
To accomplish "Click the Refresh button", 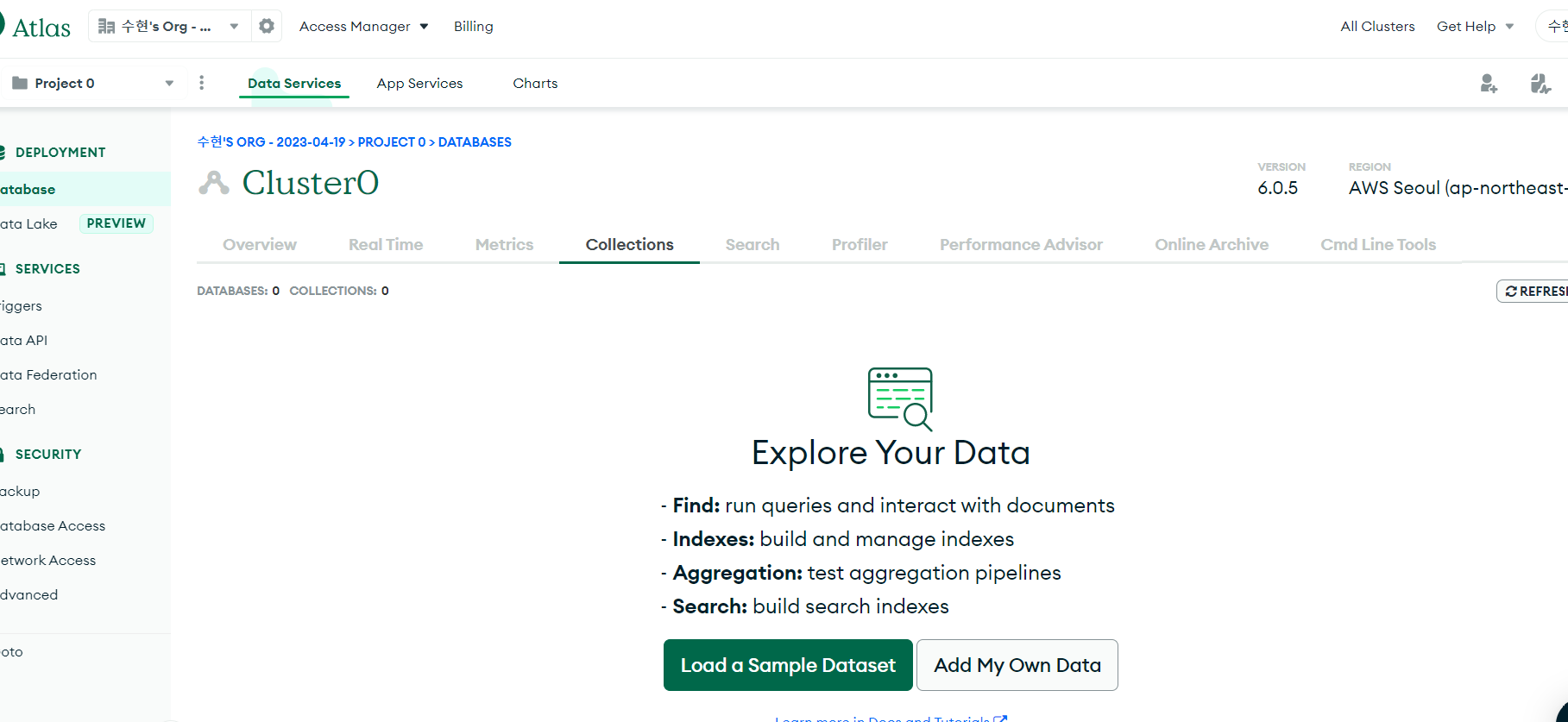I will coord(1533,291).
